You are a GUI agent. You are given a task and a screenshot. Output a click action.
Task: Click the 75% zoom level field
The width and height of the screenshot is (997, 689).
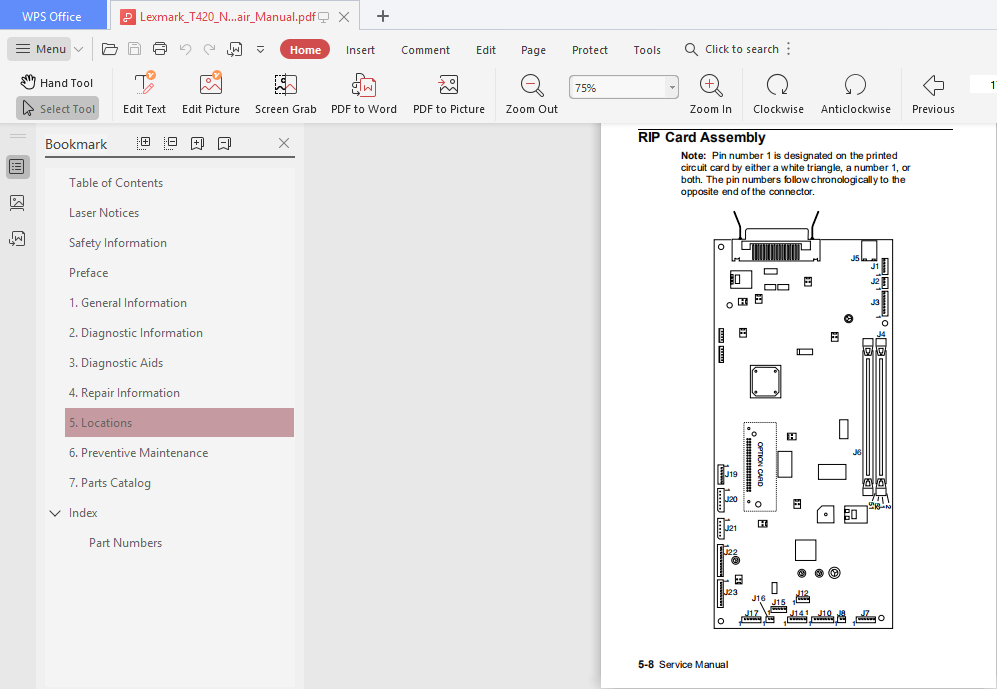(617, 88)
